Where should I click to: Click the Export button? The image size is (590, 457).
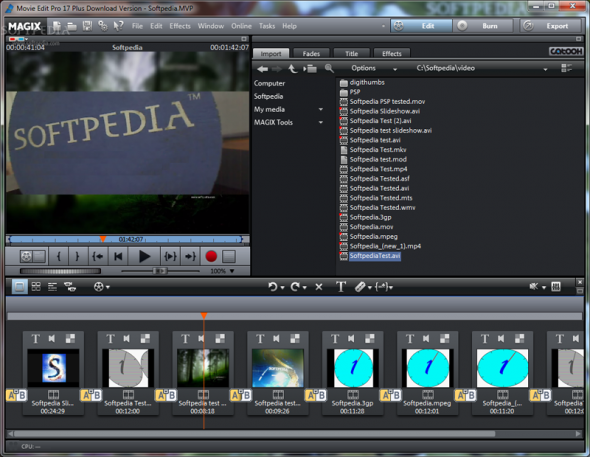551,26
